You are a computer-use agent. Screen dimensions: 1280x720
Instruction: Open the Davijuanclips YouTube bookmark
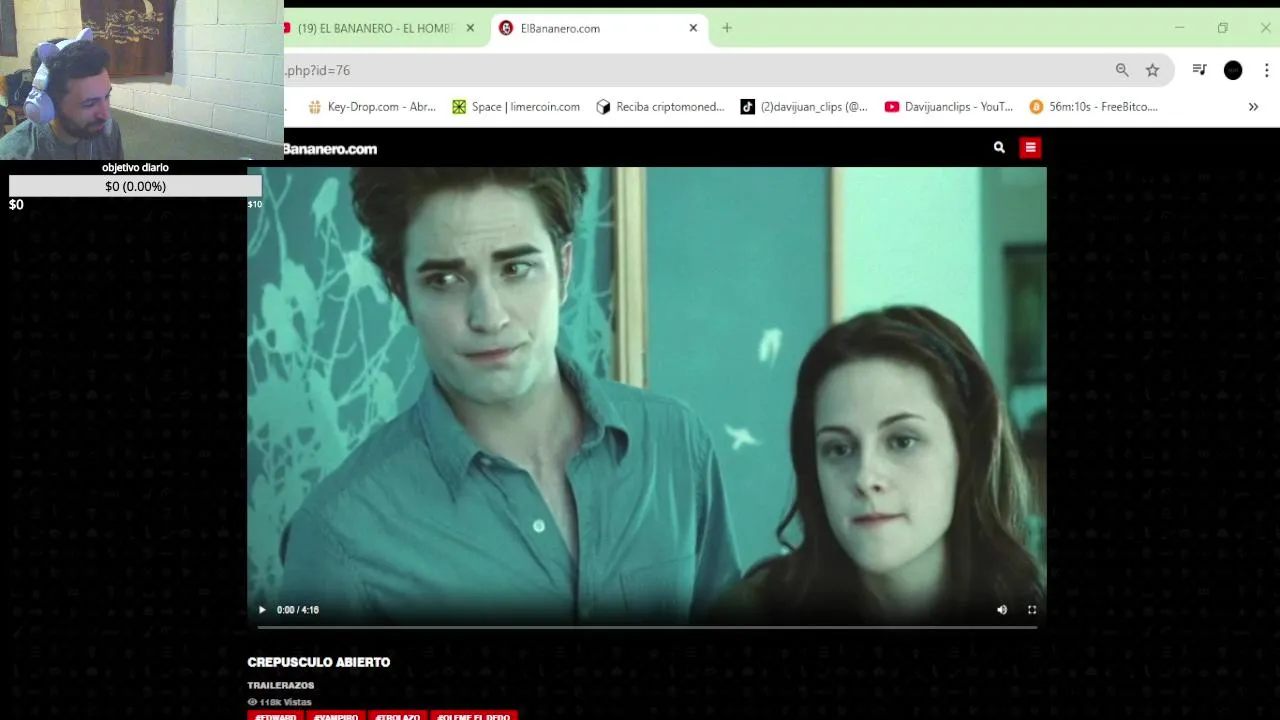949,107
